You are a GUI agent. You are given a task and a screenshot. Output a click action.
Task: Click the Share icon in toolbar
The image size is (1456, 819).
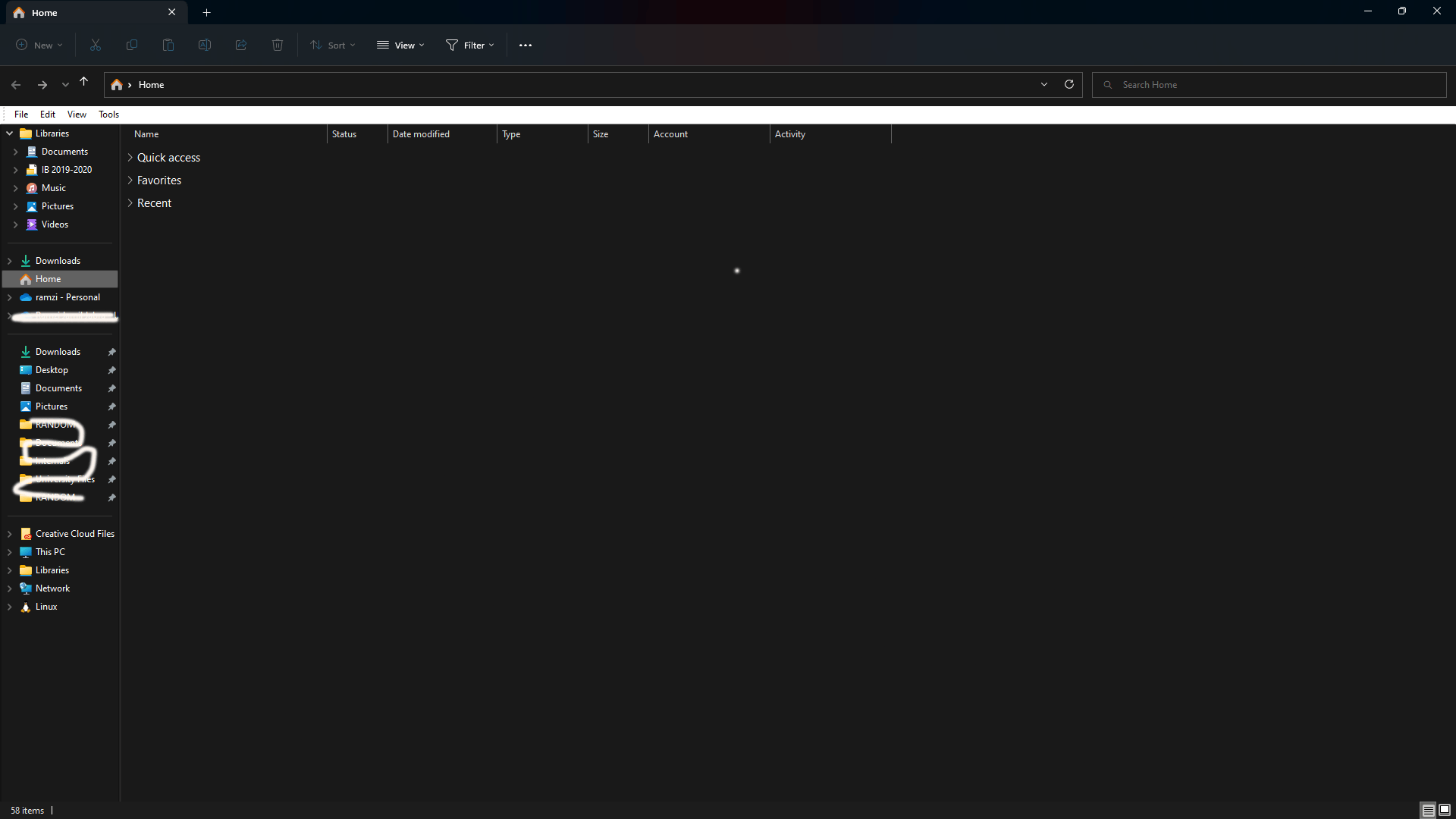point(241,45)
